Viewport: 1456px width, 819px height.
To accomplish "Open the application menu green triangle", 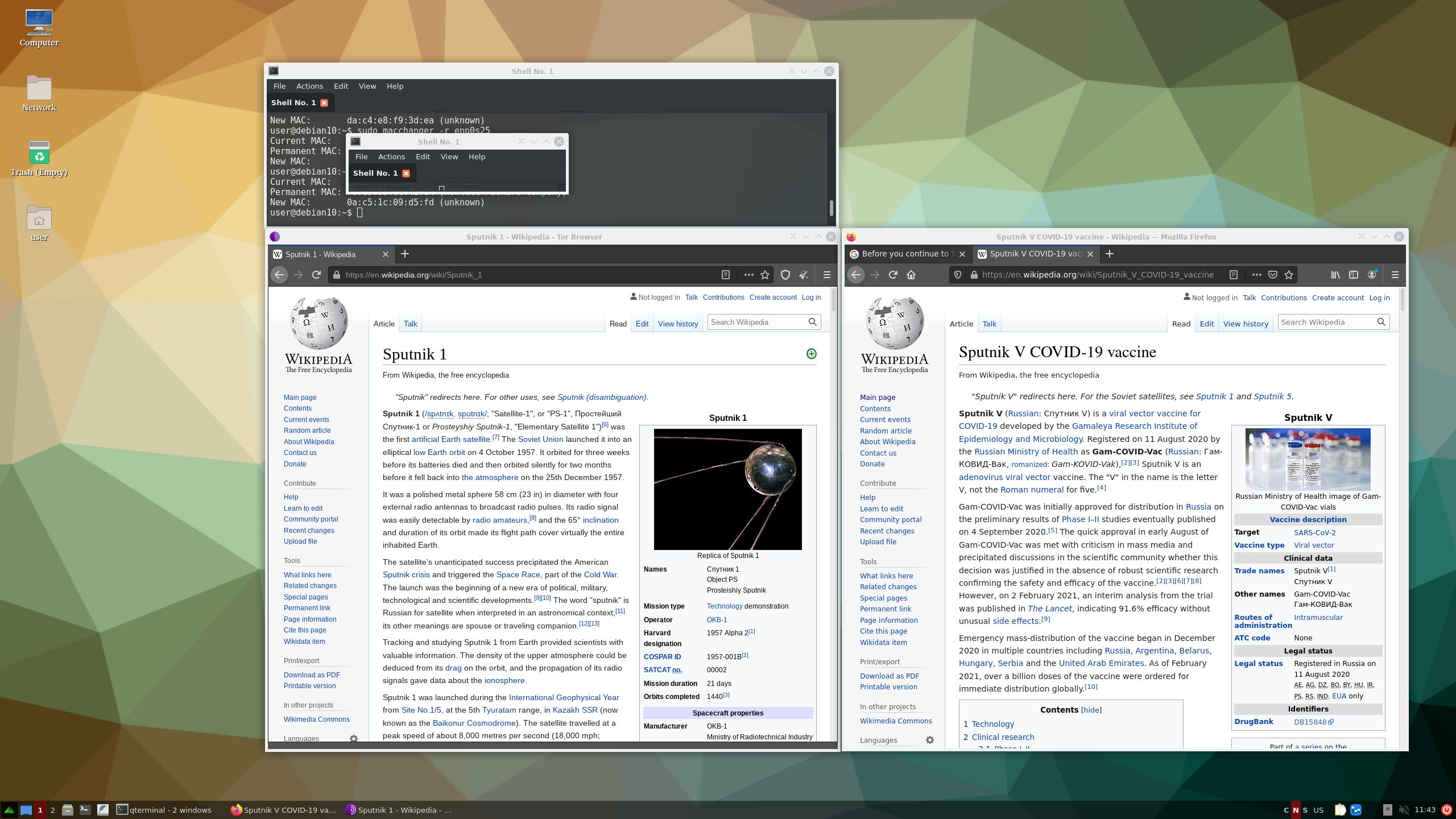I will [9, 810].
